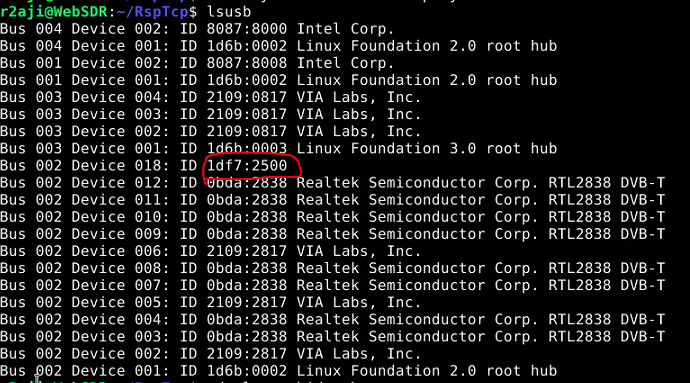Click Bus 004 Device 002 Intel Corp. line
690x383 pixels.
pos(197,29)
